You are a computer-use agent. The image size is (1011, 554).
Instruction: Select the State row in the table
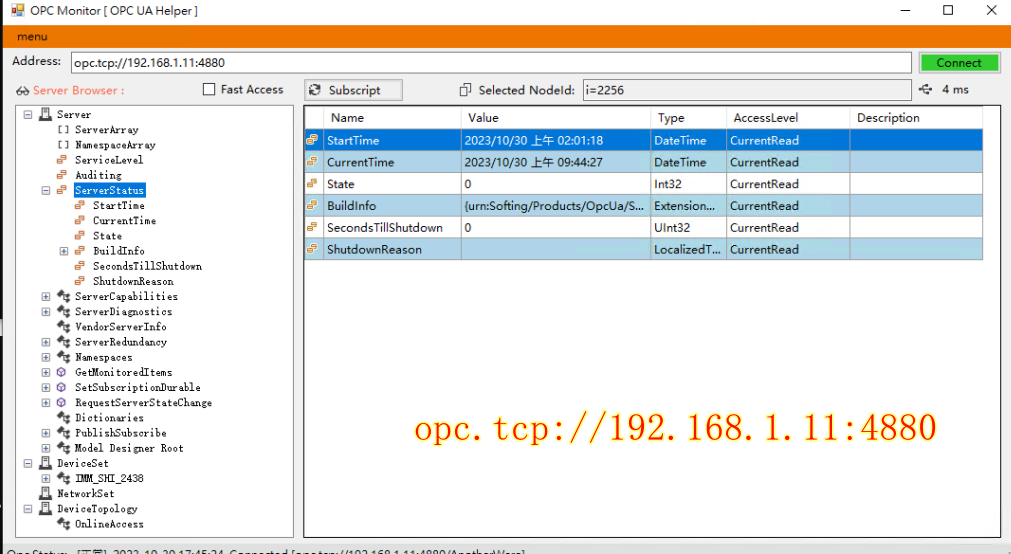(x=643, y=184)
